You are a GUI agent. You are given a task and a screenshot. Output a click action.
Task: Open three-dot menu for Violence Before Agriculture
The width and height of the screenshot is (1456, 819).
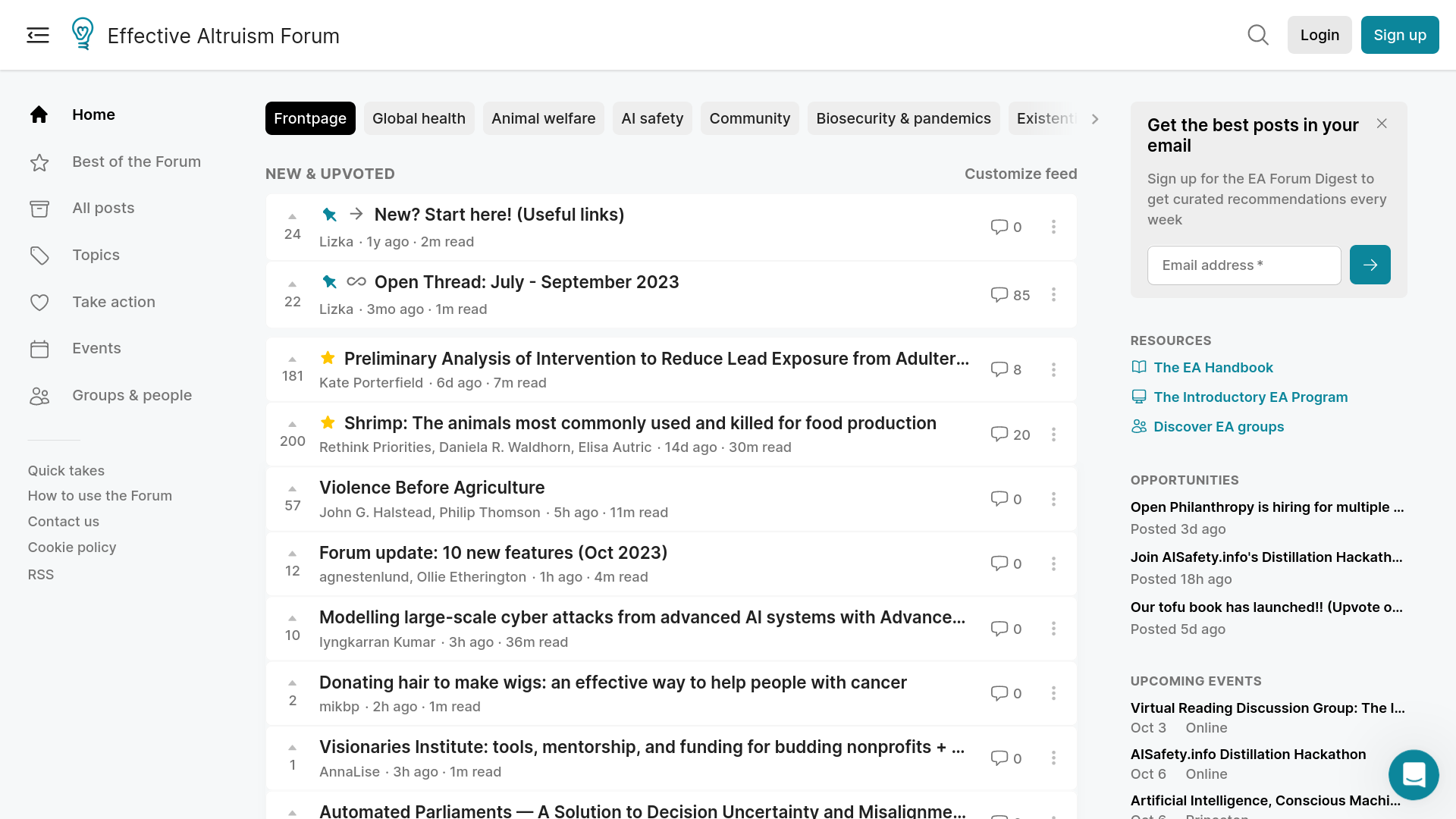pos(1053,499)
